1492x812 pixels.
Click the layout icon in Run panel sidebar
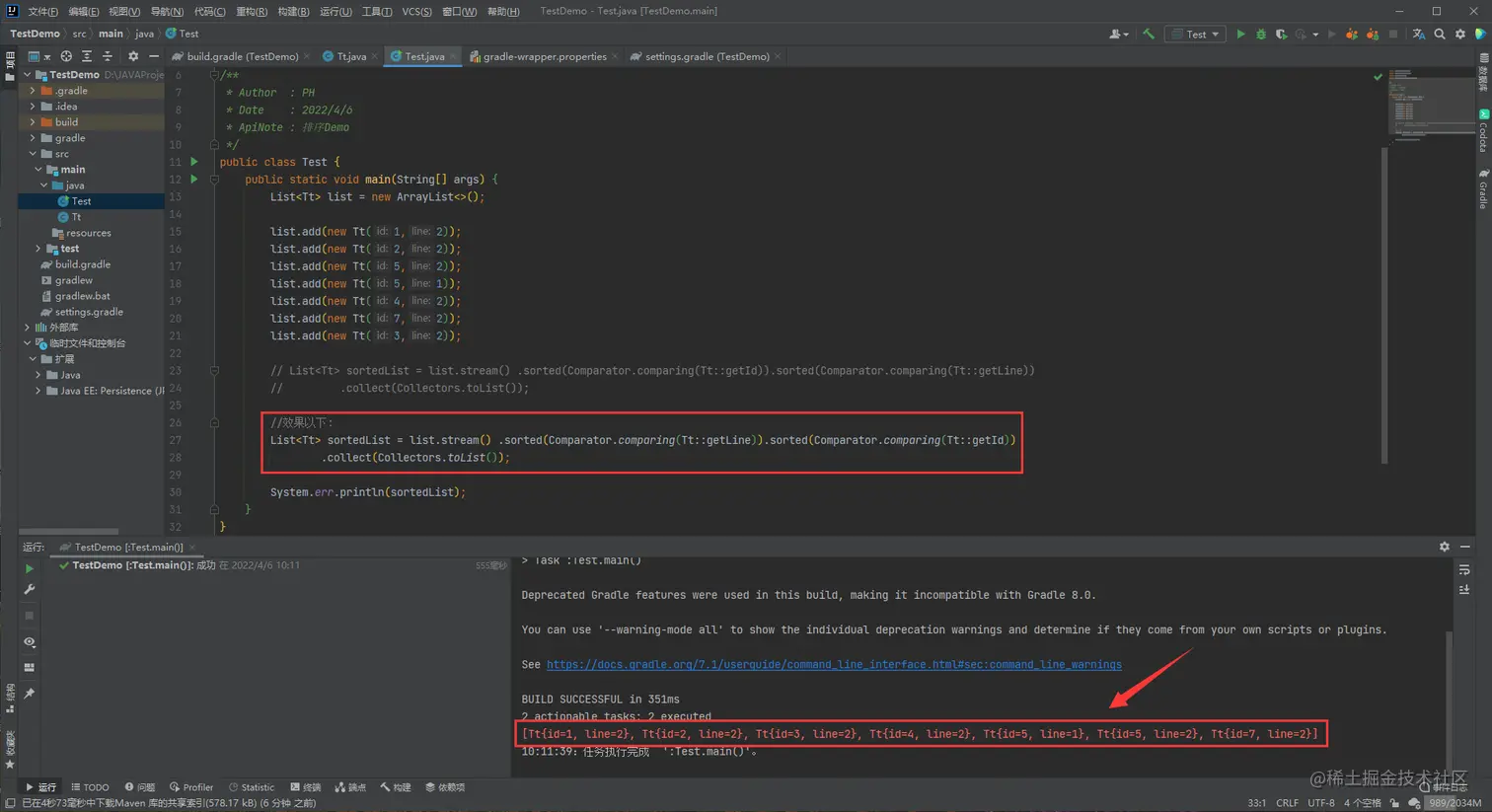pyautogui.click(x=30, y=668)
